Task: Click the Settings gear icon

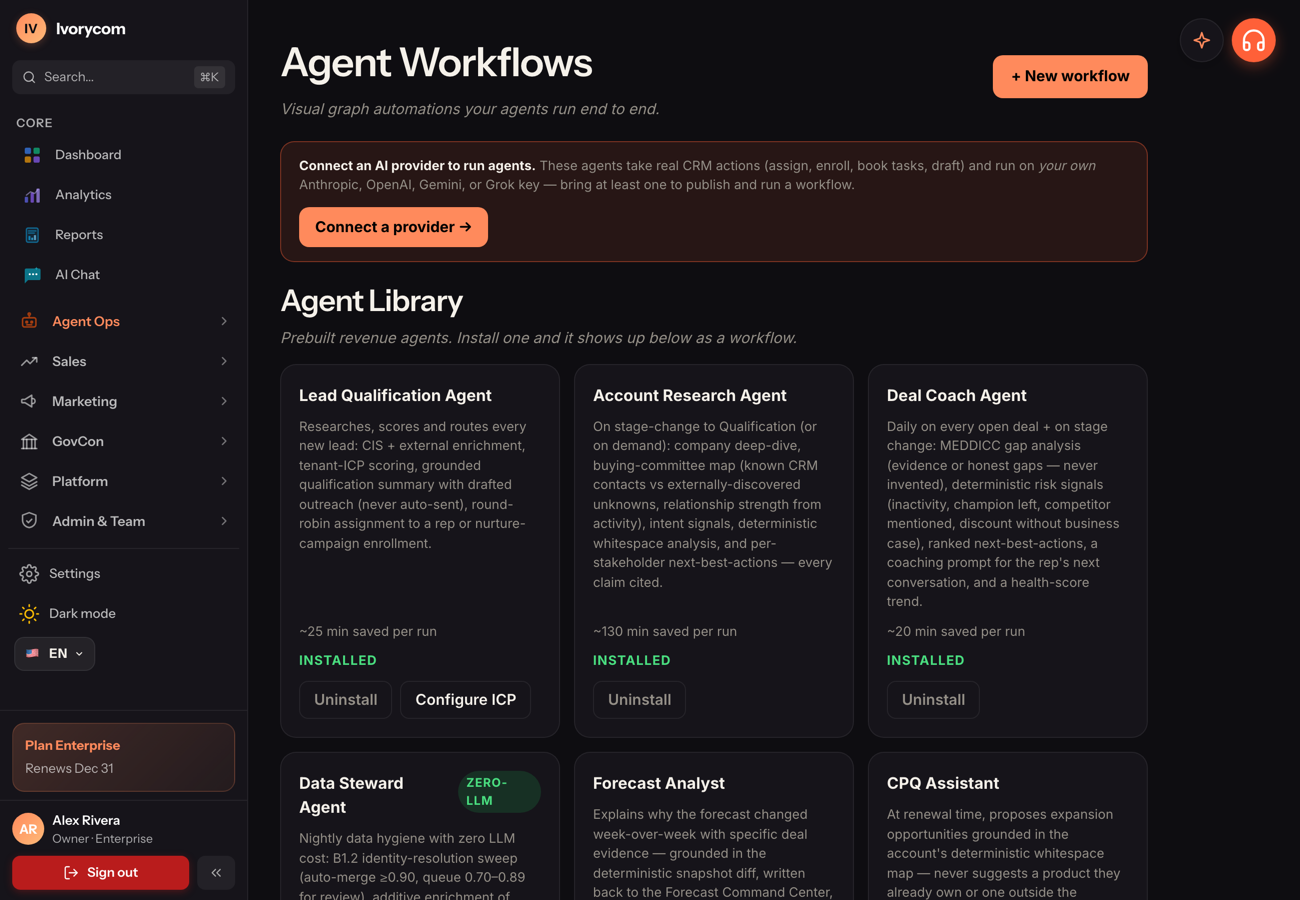Action: pyautogui.click(x=29, y=574)
